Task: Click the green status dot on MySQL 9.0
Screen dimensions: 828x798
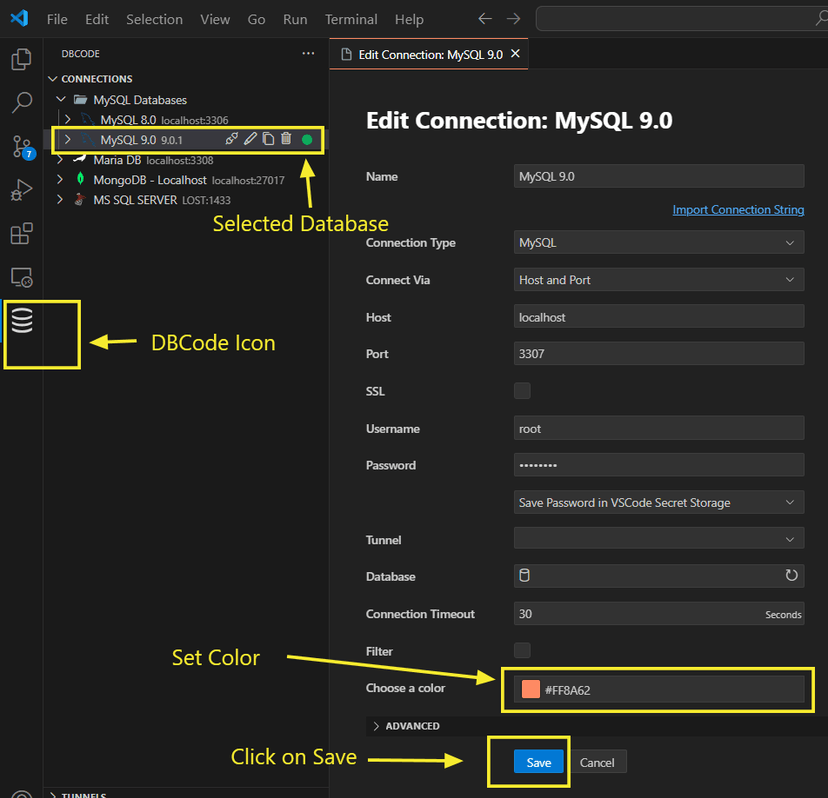Action: (307, 139)
